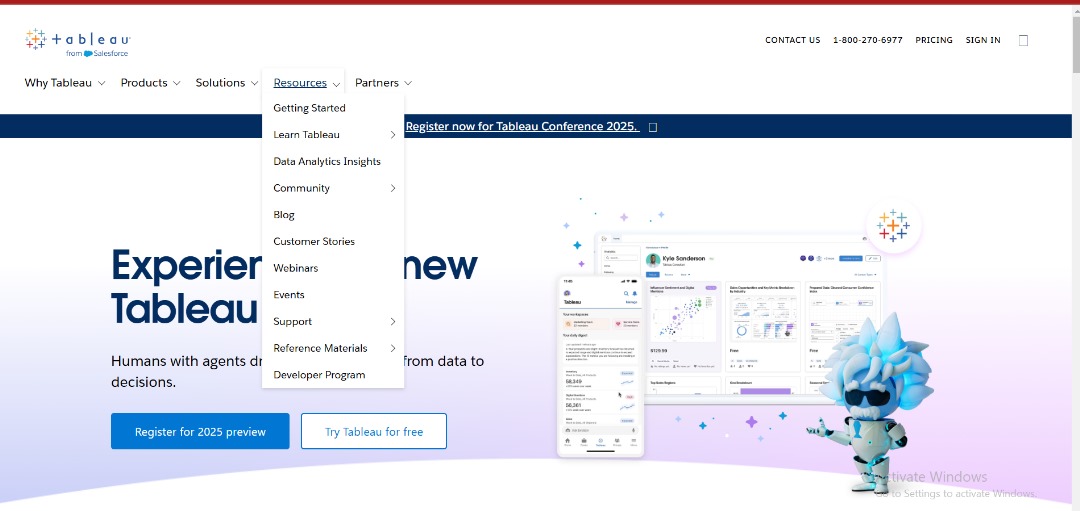Click Try Tableau for free button
1080x511 pixels.
(374, 432)
